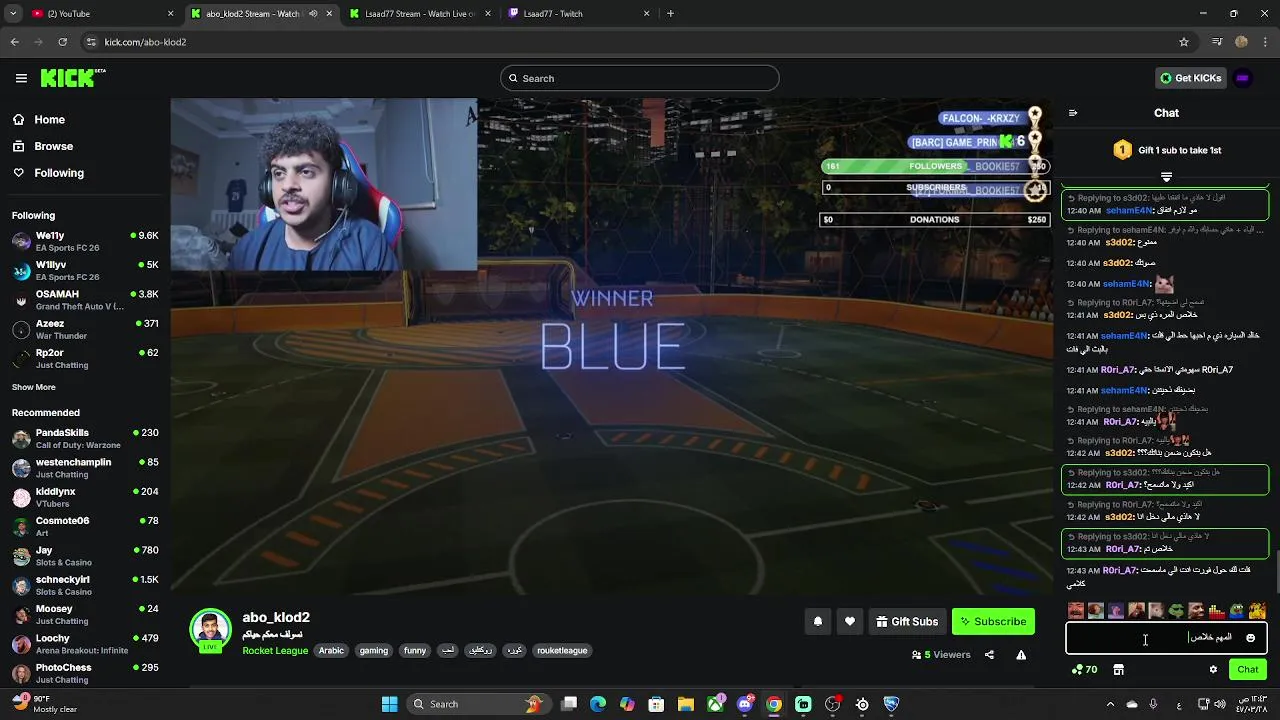Open westenchamplin recommended channel
The width and height of the screenshot is (1280, 720).
(x=85, y=468)
